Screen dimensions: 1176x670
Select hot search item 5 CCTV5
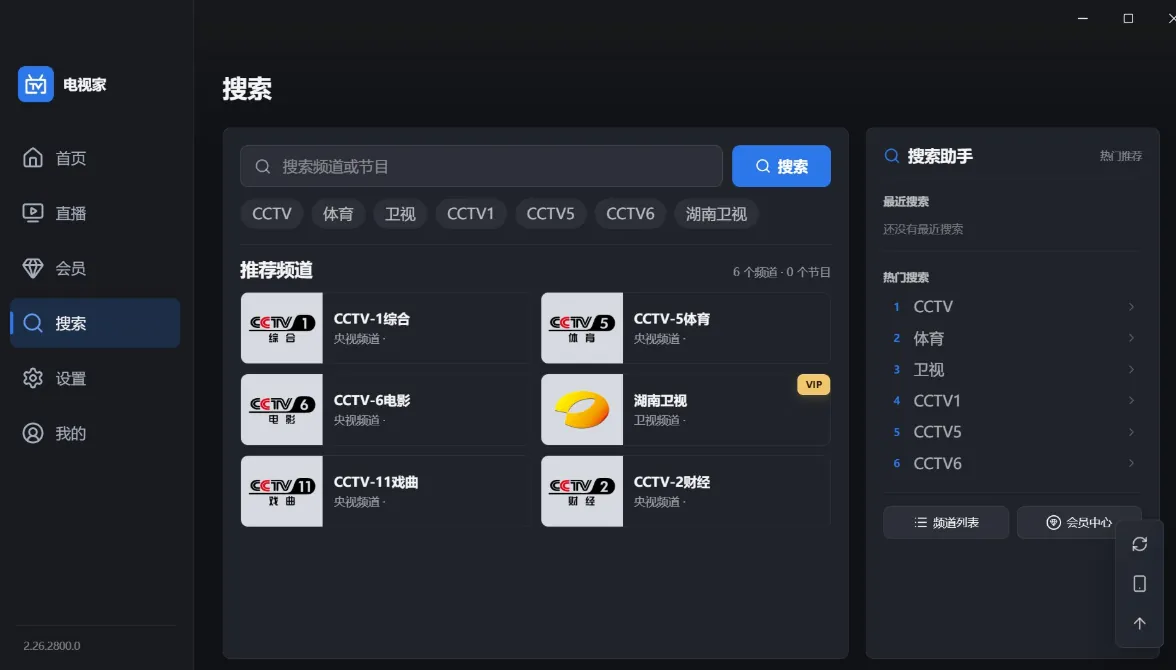click(1012, 432)
